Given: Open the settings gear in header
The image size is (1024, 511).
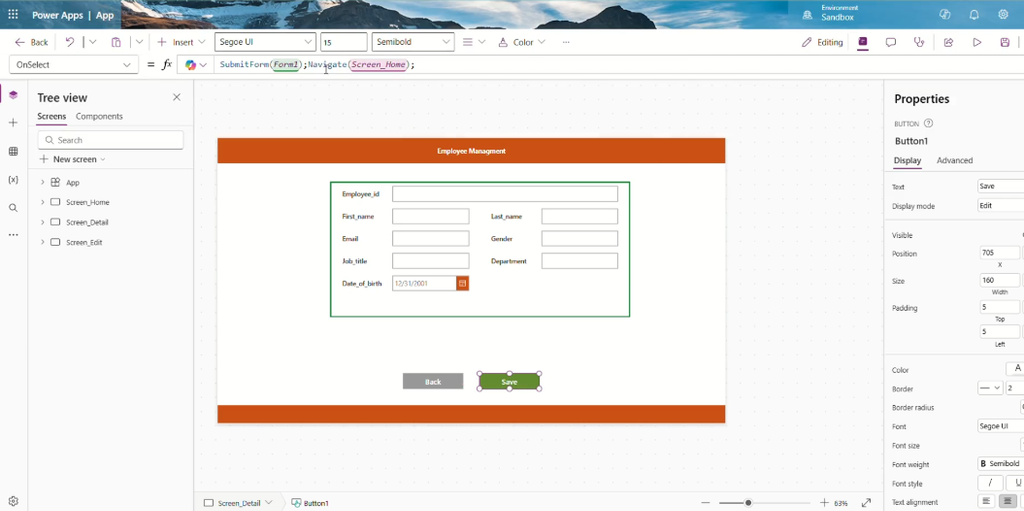Looking at the screenshot, I should (x=1003, y=14).
